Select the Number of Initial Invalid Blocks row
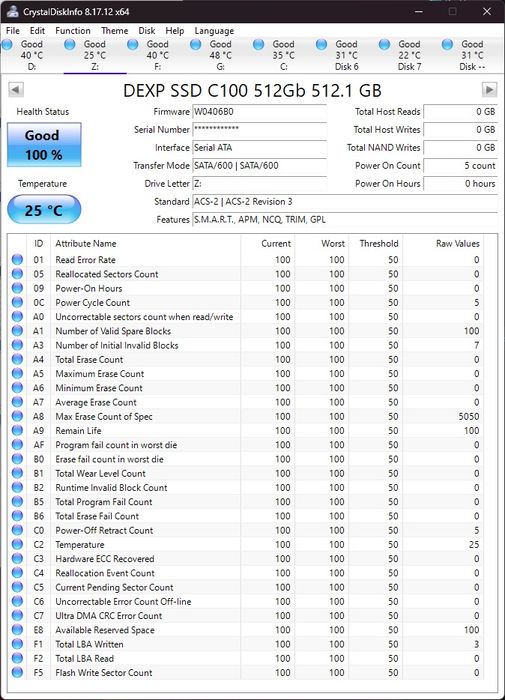Screen dimensions: 505x700 click(246, 345)
